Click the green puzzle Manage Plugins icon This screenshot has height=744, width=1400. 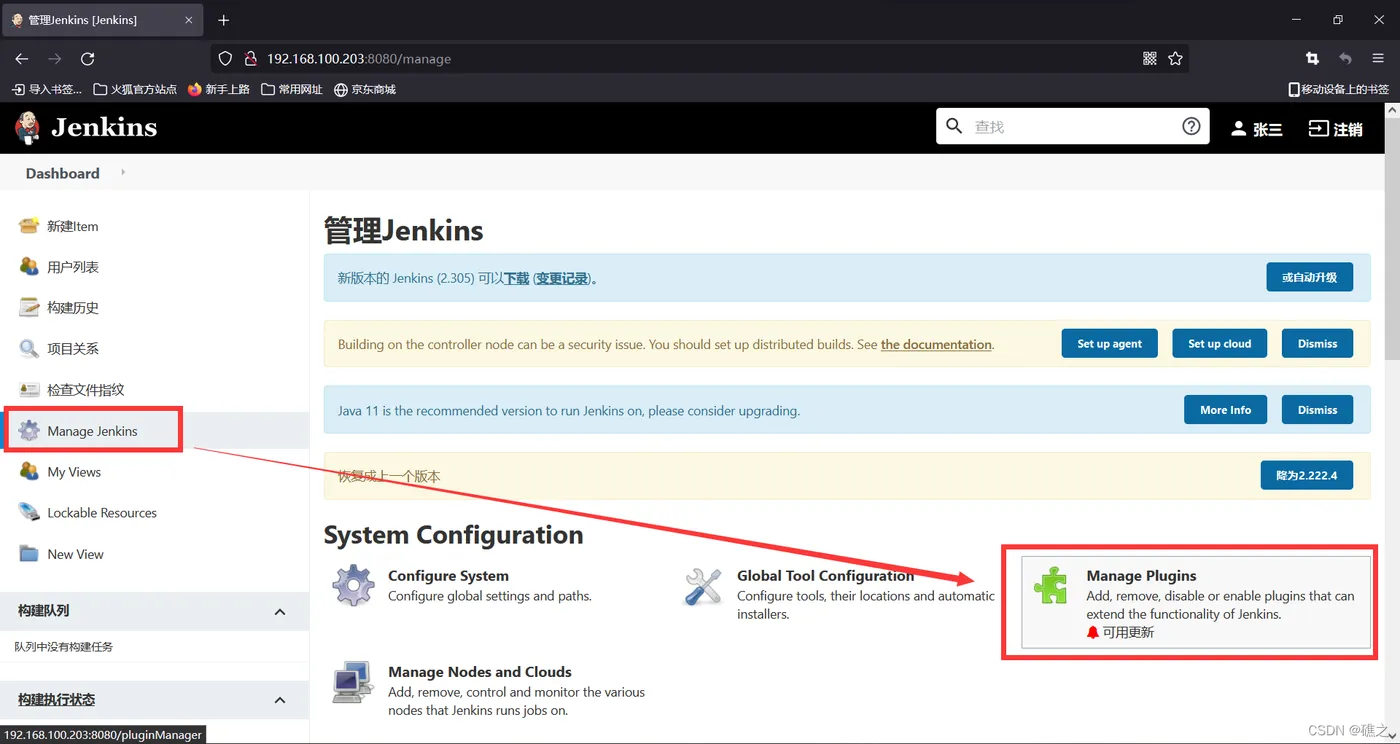pyautogui.click(x=1051, y=586)
